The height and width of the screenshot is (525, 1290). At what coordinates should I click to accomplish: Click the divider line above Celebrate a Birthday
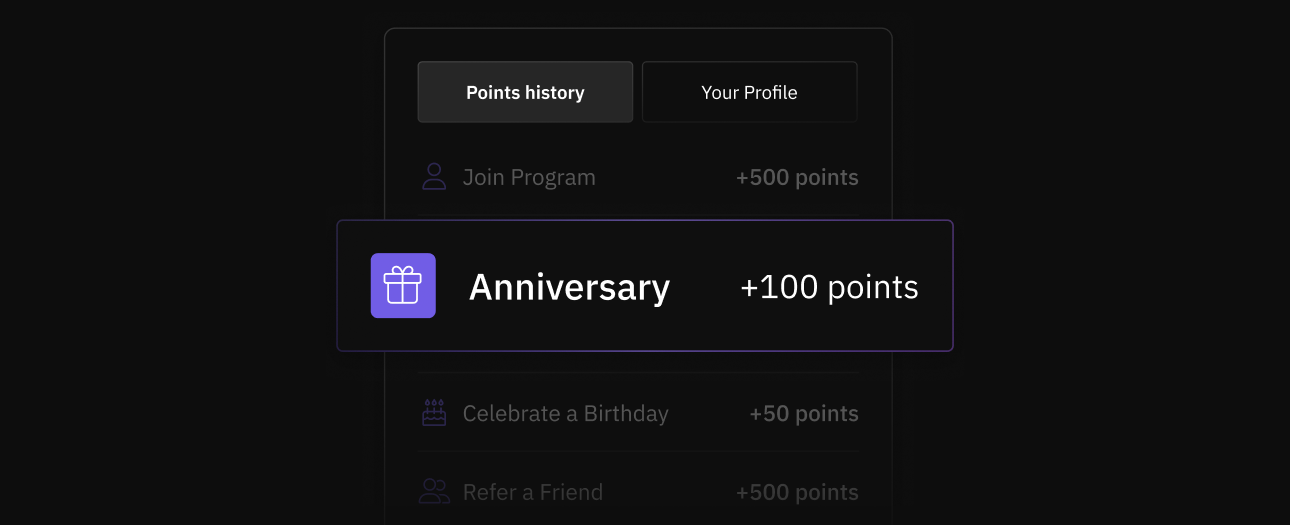[x=638, y=373]
